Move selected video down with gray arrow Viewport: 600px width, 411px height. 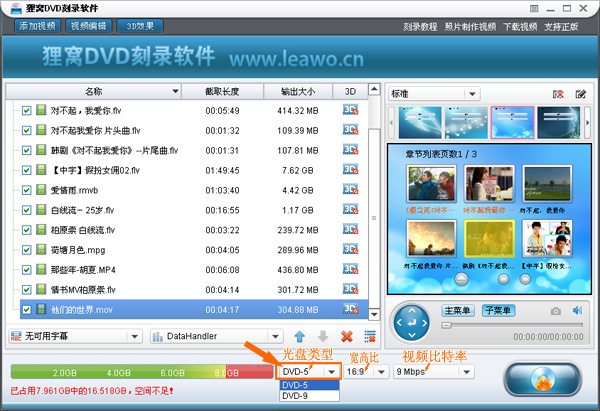coord(323,336)
